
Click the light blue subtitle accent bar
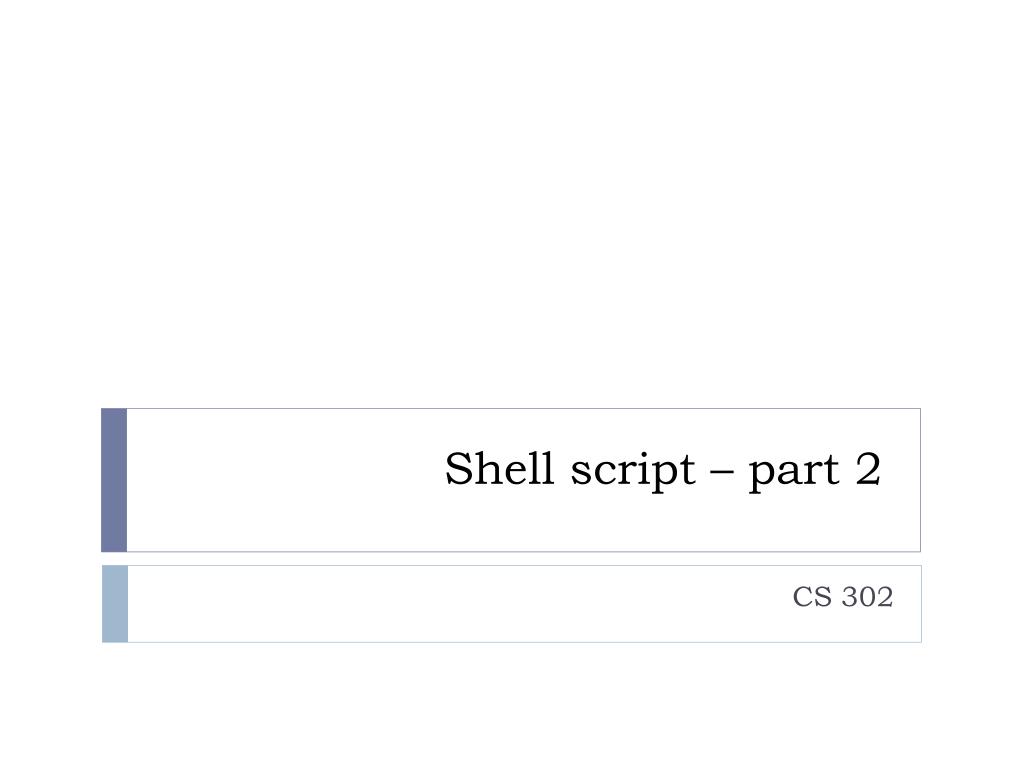coord(115,604)
